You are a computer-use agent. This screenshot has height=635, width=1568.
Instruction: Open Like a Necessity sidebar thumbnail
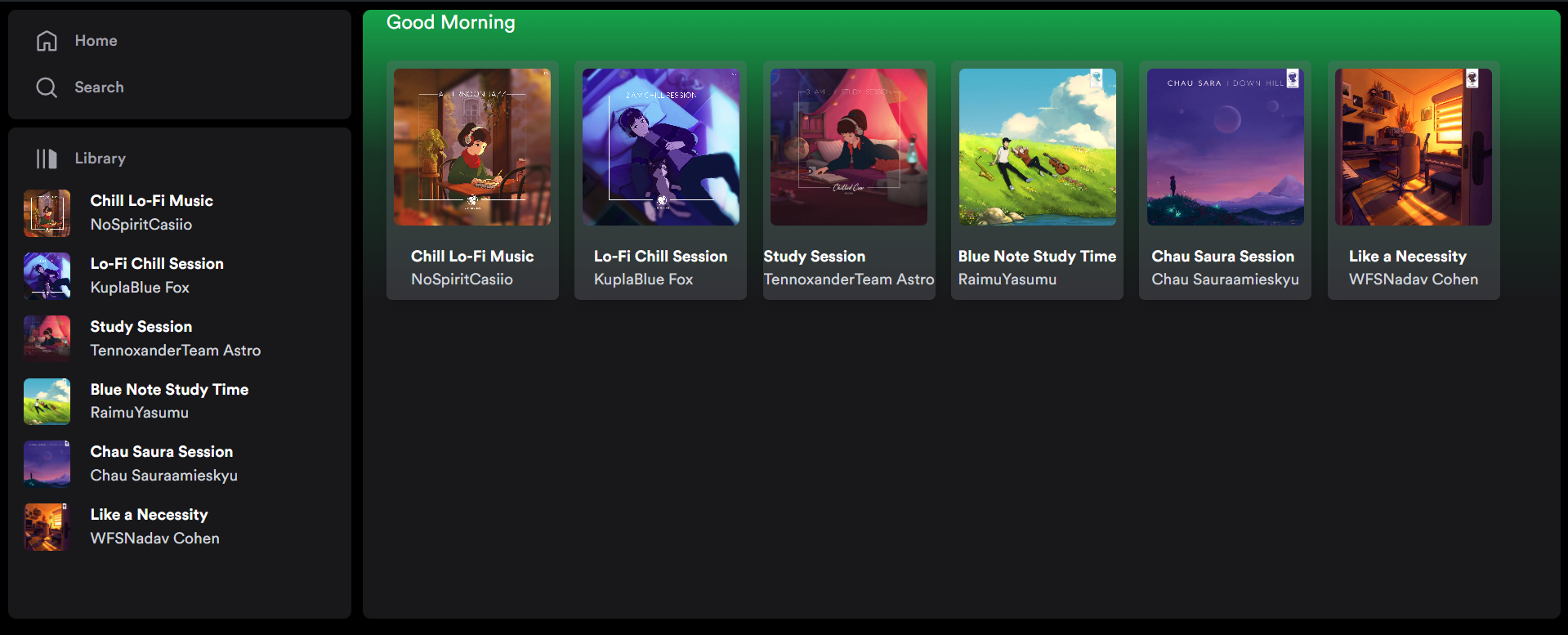point(47,527)
